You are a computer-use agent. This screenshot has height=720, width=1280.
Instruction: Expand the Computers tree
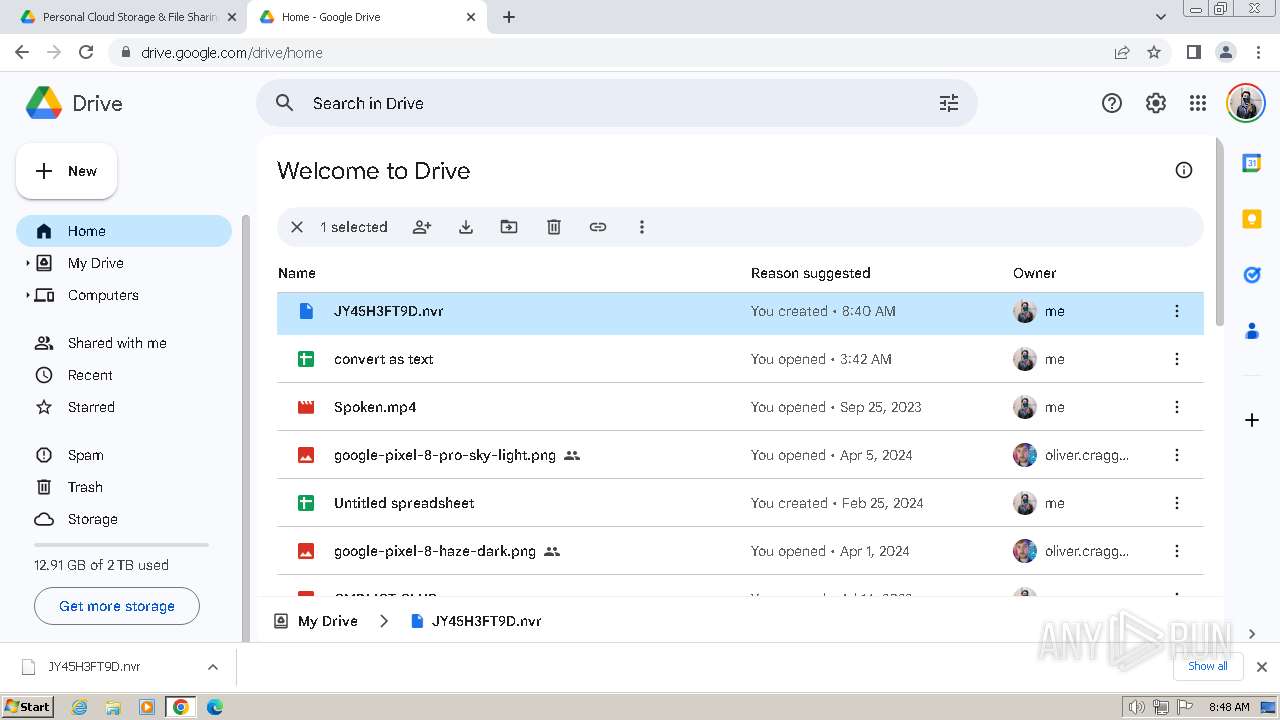pyautogui.click(x=28, y=295)
